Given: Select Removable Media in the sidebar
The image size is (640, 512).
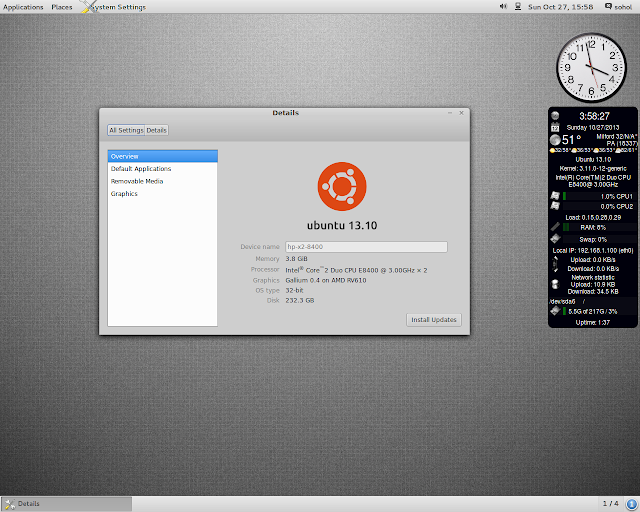Looking at the screenshot, I should point(162,181).
